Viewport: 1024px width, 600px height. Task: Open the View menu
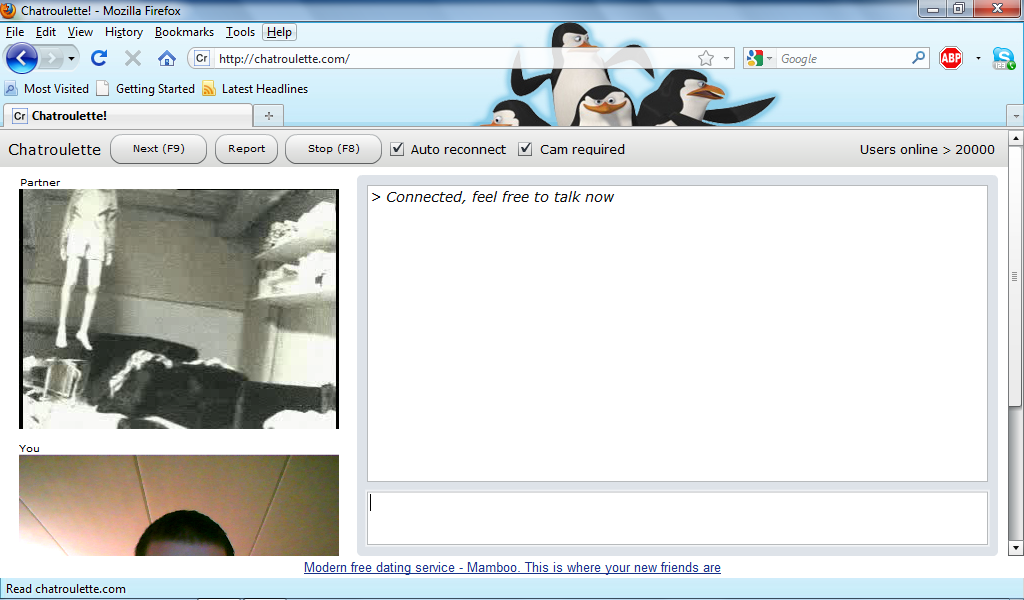(x=80, y=32)
